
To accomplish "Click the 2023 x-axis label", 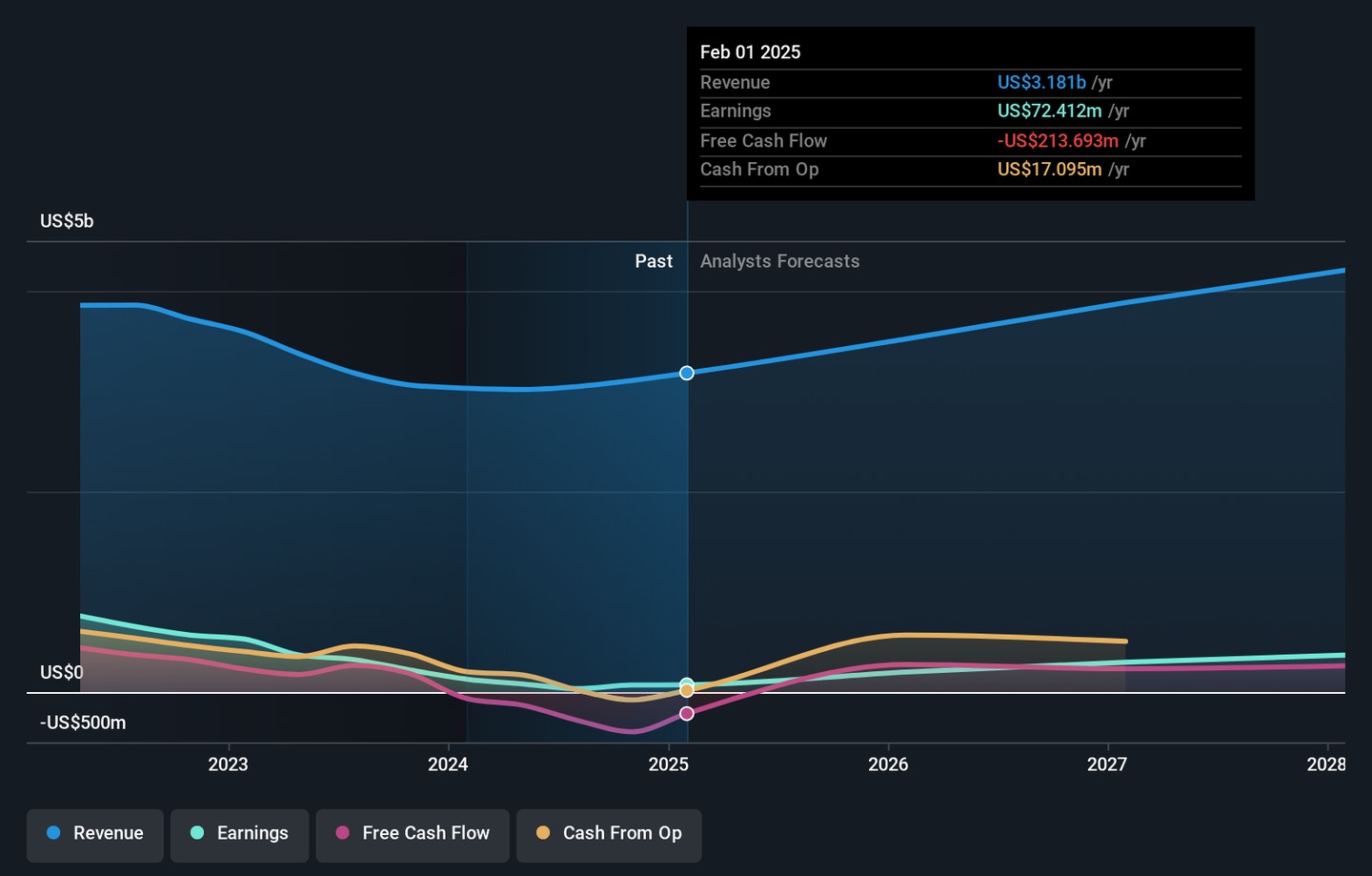I will click(x=228, y=764).
